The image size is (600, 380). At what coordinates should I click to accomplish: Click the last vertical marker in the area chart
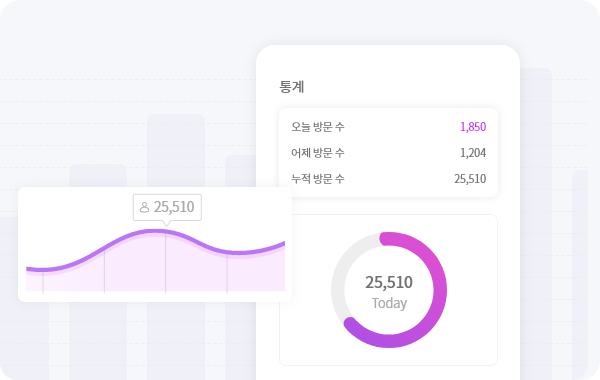[x=227, y=274]
